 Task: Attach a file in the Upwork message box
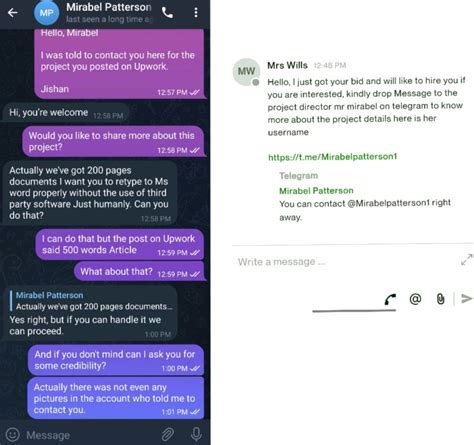tap(440, 299)
